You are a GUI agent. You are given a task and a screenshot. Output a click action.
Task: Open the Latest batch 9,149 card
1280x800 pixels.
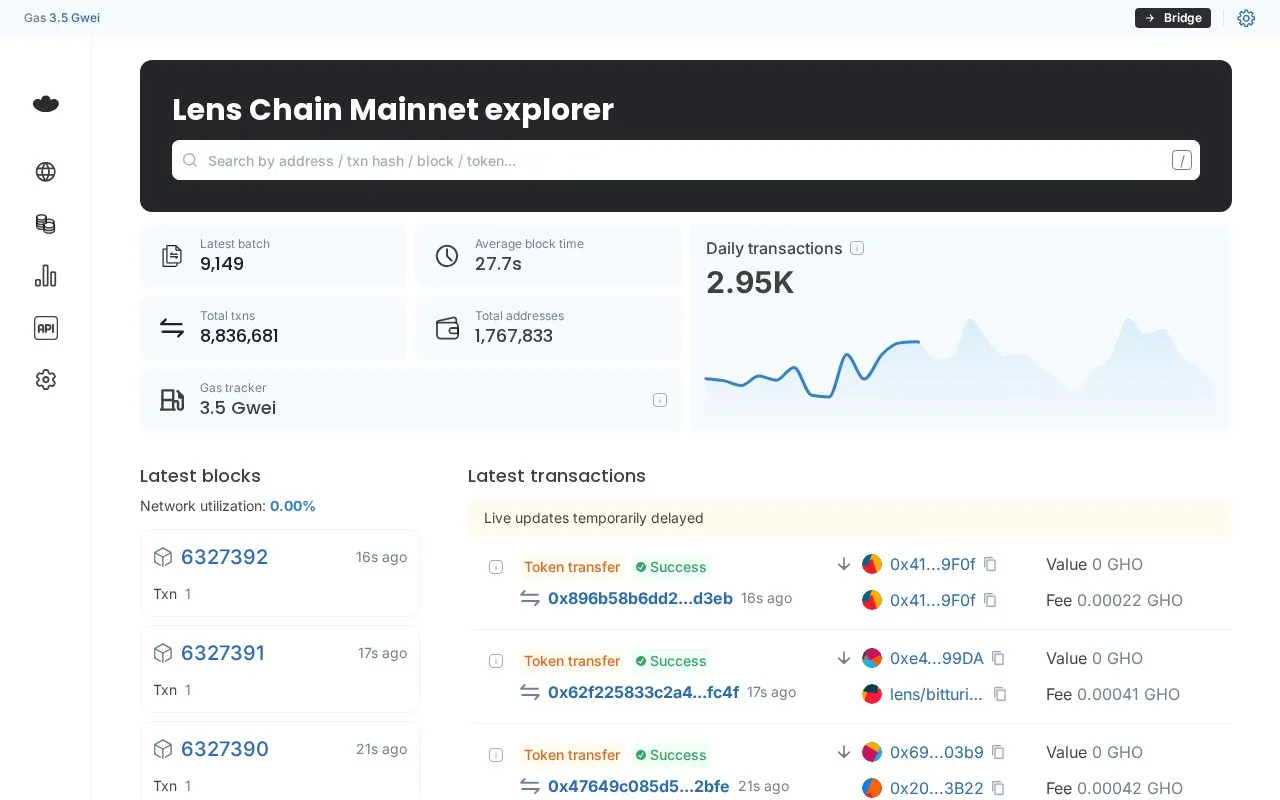pos(273,256)
